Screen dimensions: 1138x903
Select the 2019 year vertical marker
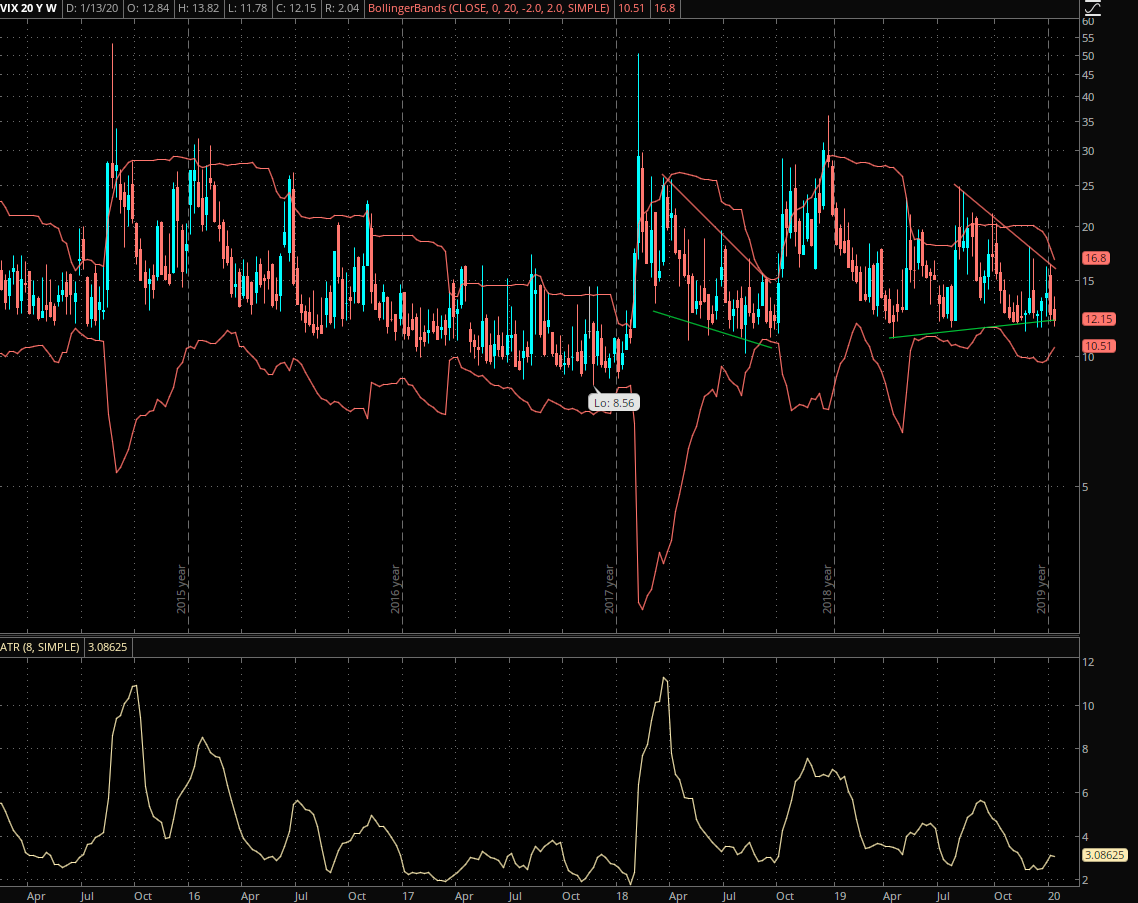(1041, 590)
